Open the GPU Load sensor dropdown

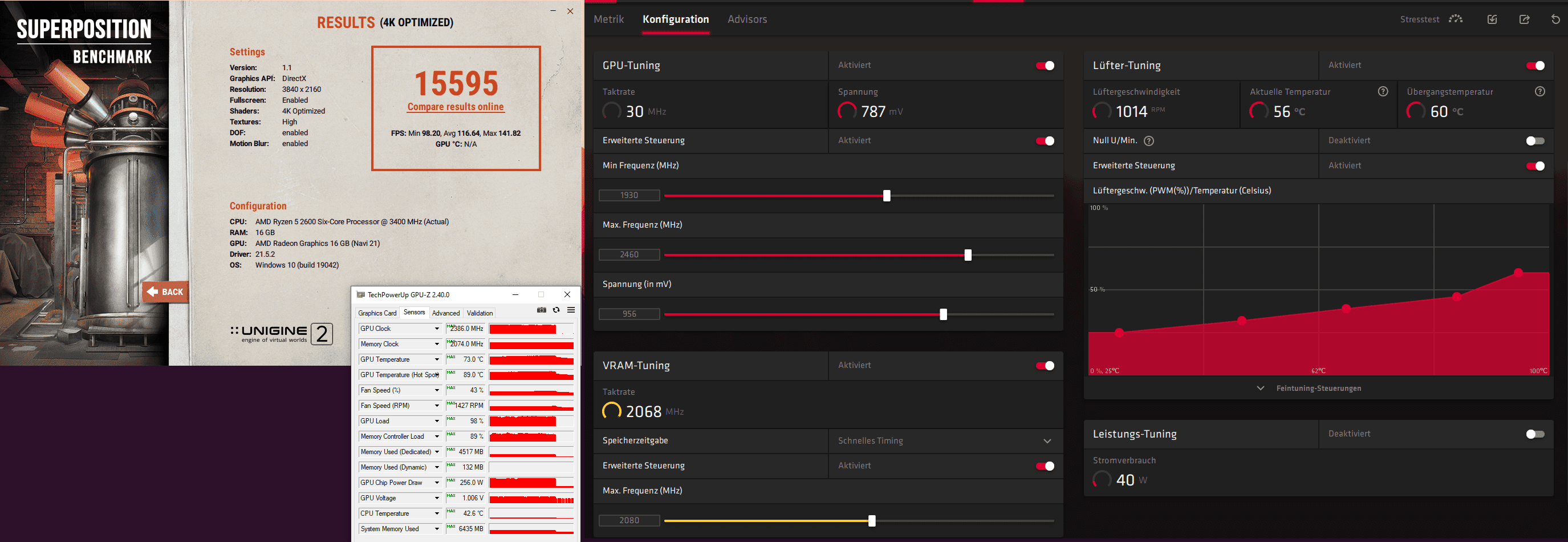[436, 421]
